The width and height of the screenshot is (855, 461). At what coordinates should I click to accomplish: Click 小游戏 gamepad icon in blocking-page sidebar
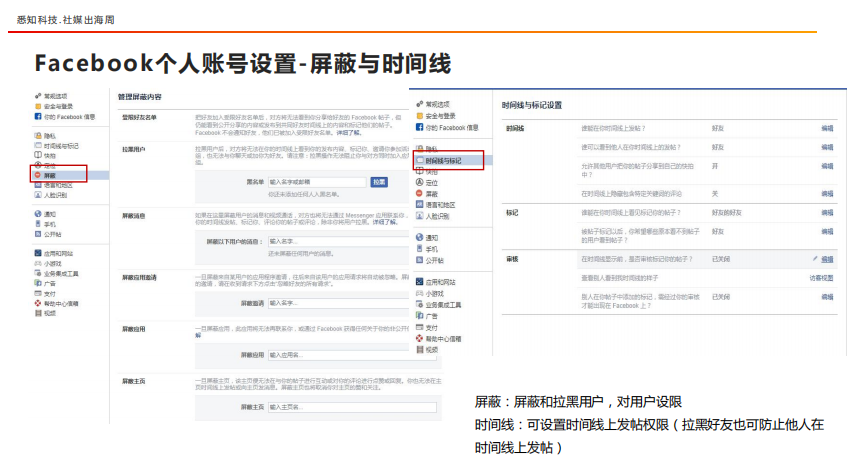click(38, 264)
